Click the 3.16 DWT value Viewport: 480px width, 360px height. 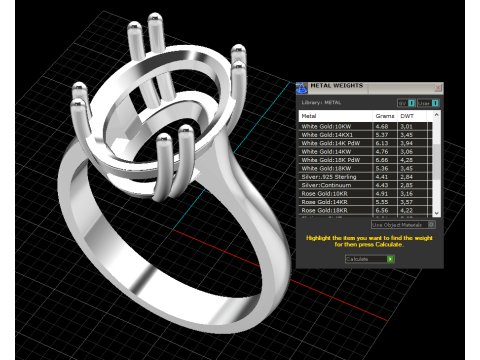[407, 193]
